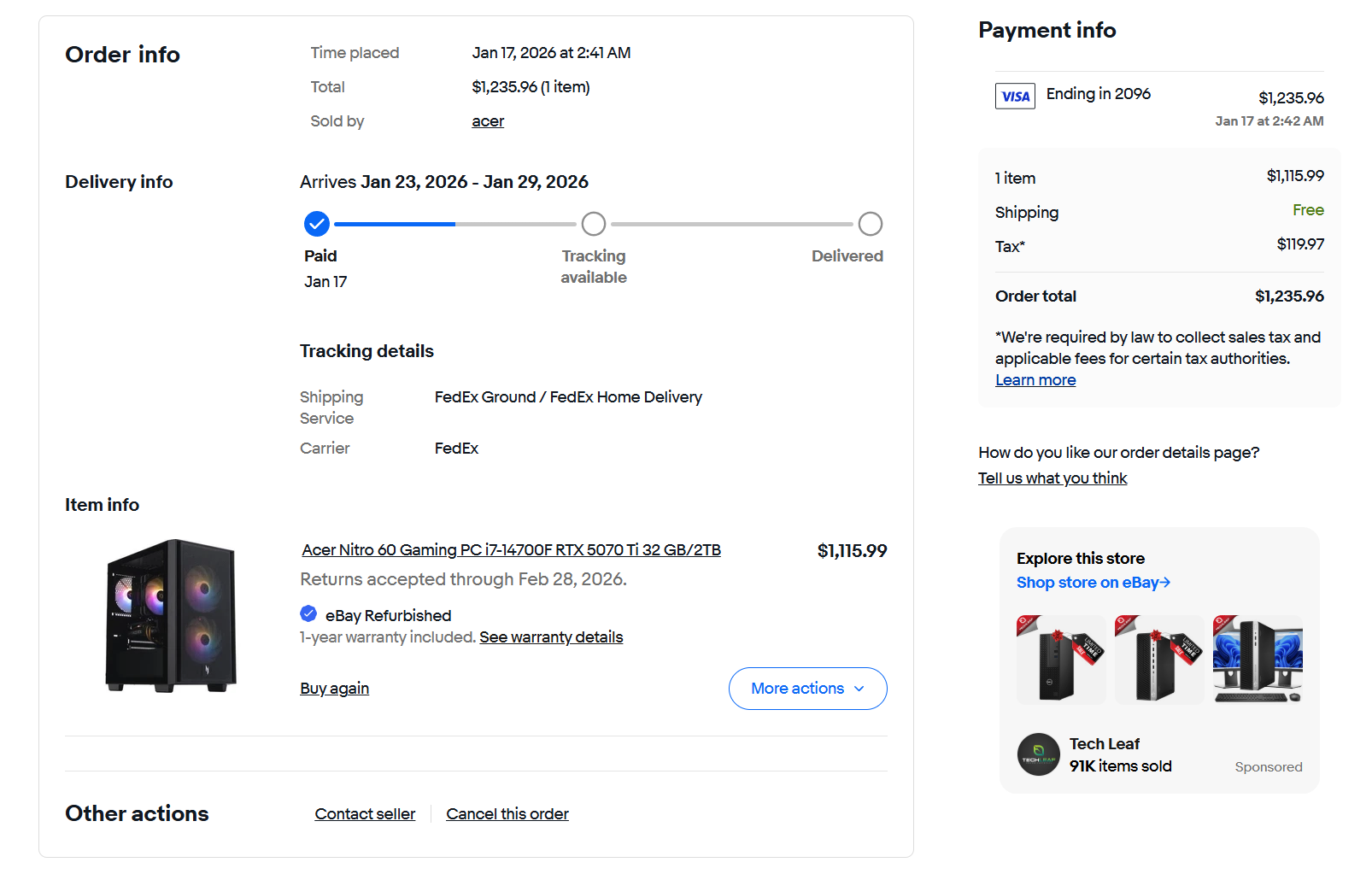Click Cancel this order link
Viewport: 1372px width, 874px height.
[507, 814]
